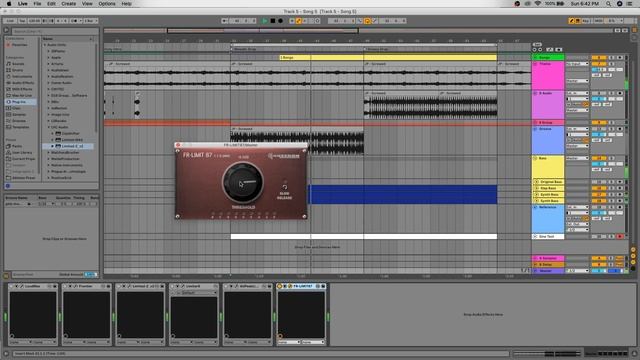Viewport: 640px width, 360px height.
Task: Toggle Frontier device activator
Action: click(65, 286)
